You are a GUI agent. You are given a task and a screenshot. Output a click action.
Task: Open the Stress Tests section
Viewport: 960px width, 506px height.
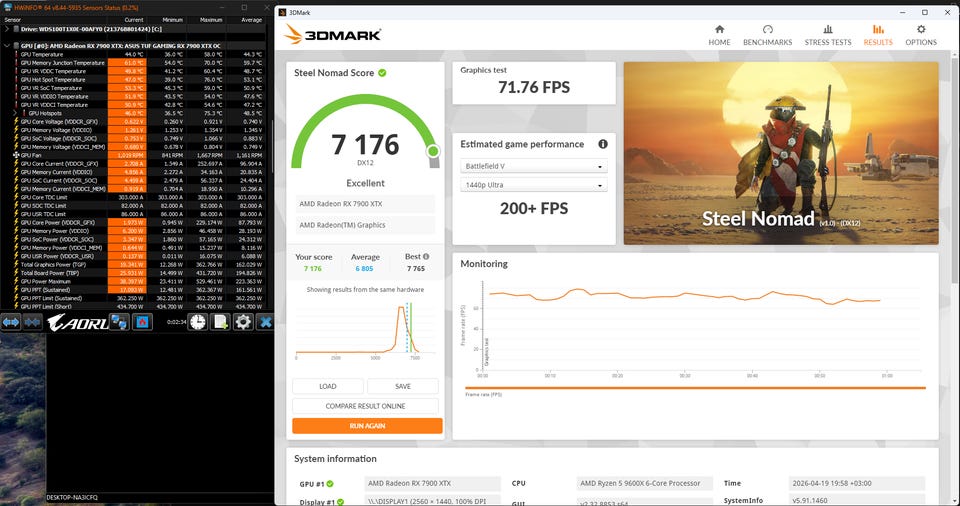[x=828, y=36]
